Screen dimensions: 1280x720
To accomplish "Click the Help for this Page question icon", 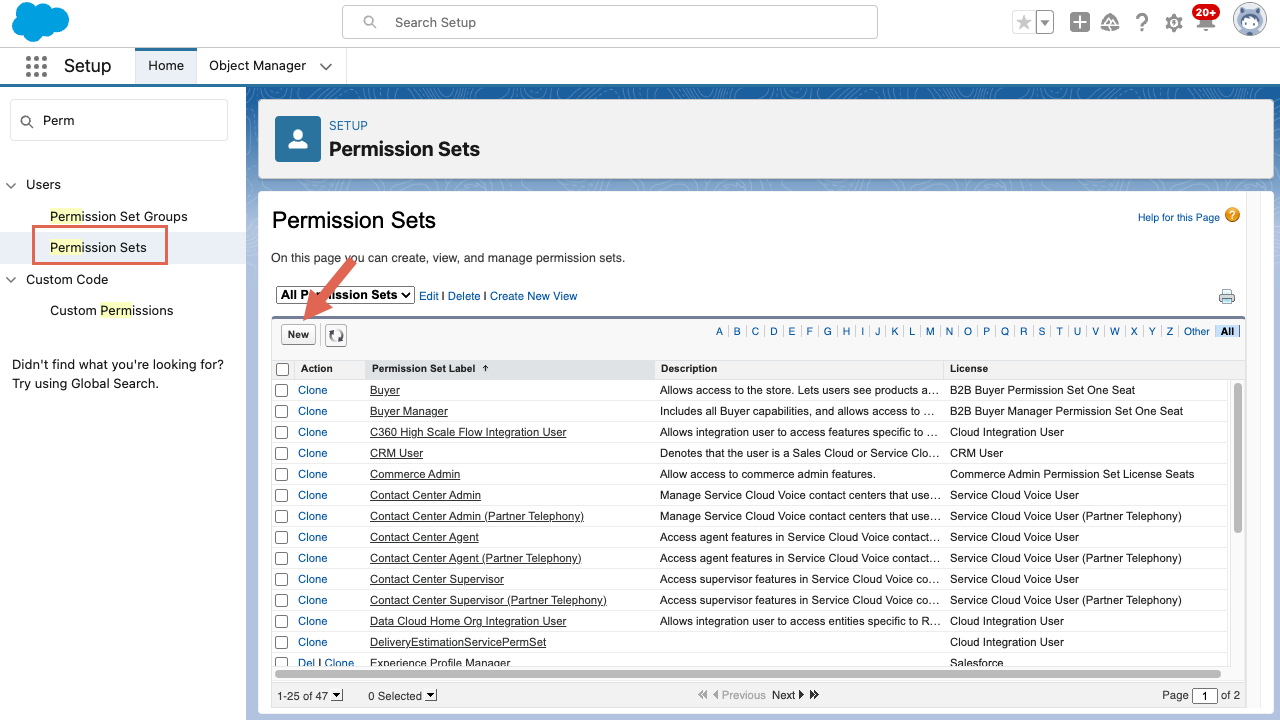I will tap(1232, 215).
